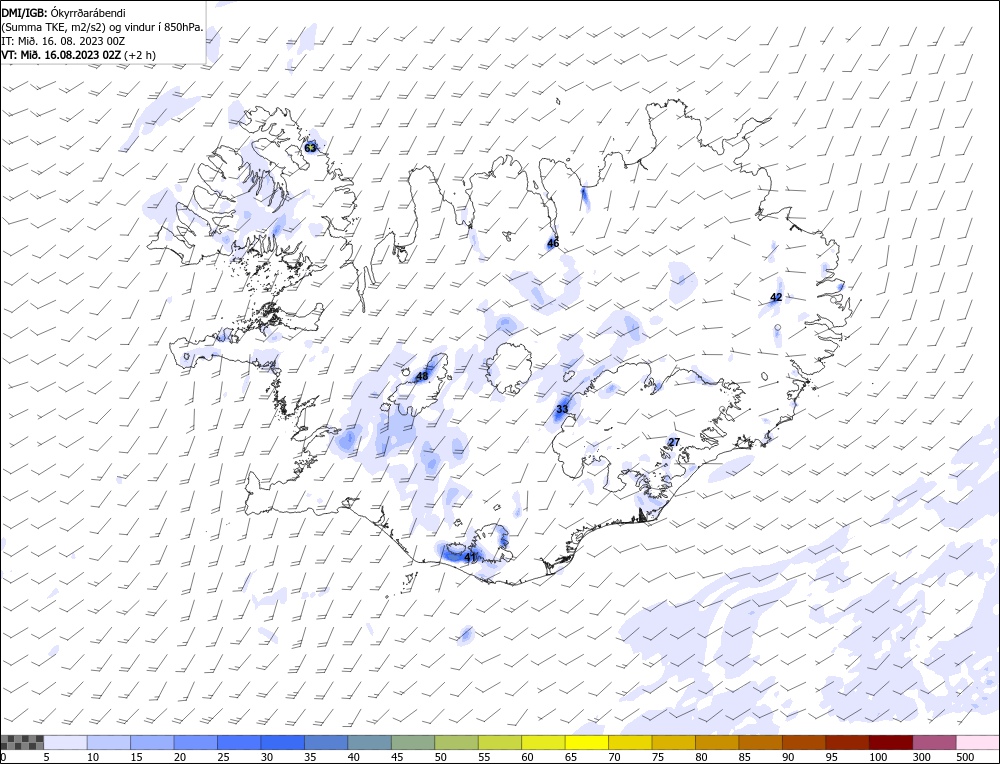Click the DMI/IGB Ókyrrðarábendi title
Image resolution: width=1000 pixels, height=764 pixels.
click(x=63, y=13)
